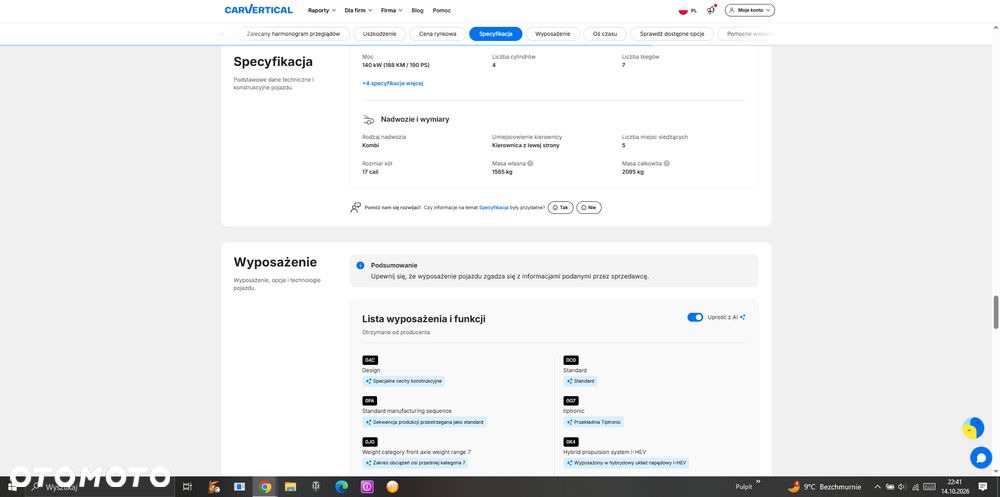
Task: Click the info icon next to Masa całkowita
Action: [666, 163]
